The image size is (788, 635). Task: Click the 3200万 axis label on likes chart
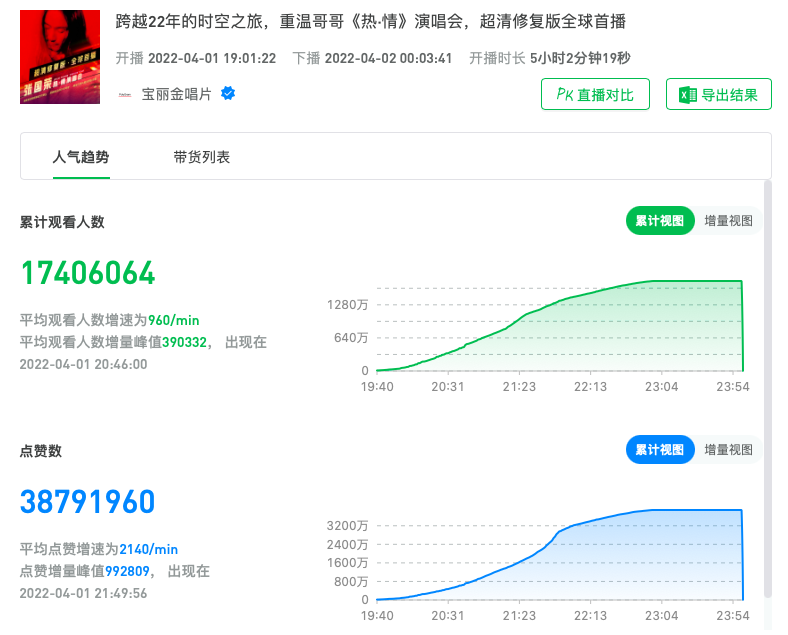347,526
